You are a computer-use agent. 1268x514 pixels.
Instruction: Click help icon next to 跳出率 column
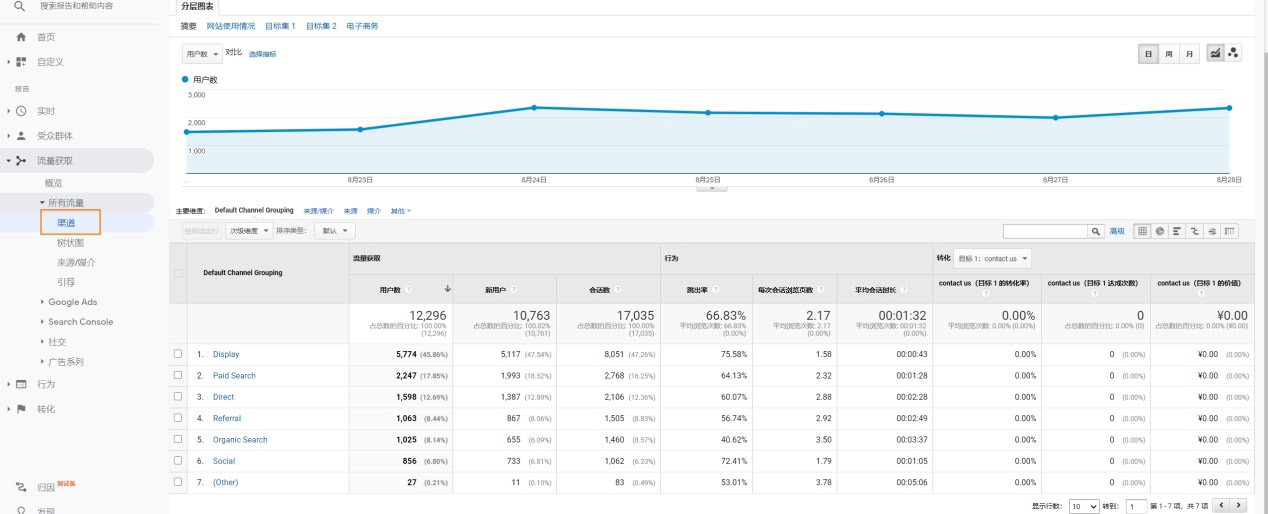[718, 289]
